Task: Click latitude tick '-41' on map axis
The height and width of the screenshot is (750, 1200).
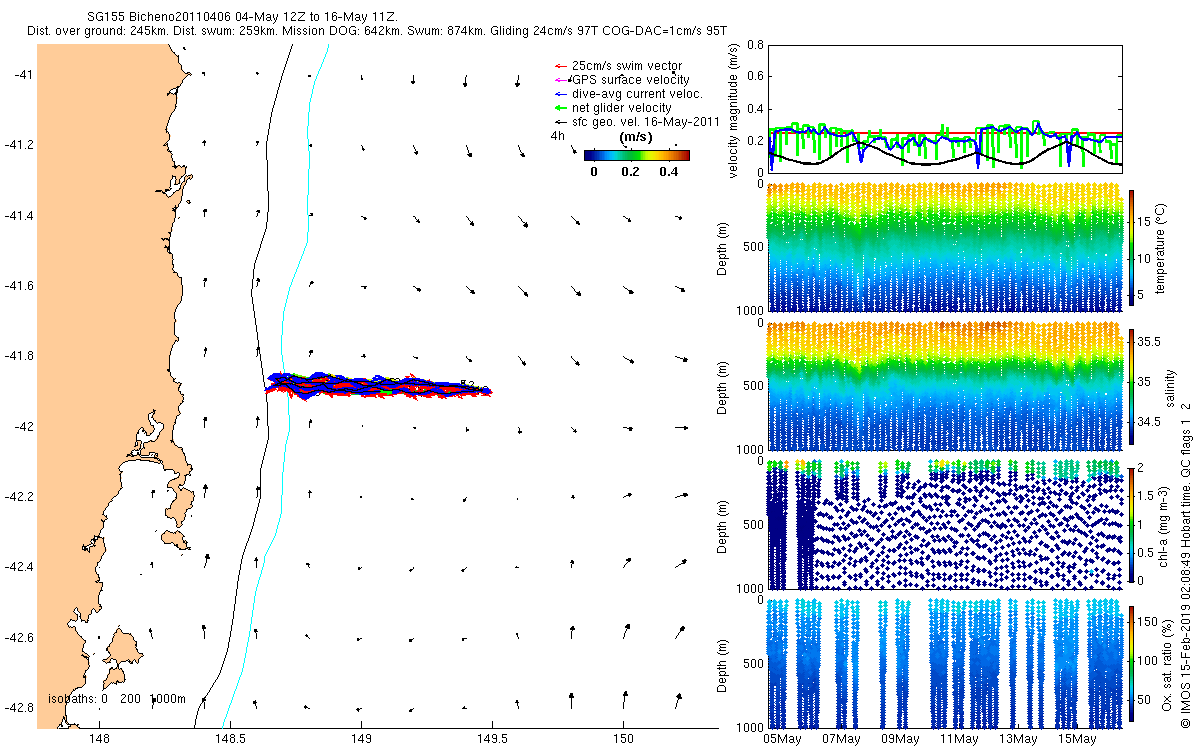Action: (x=22, y=75)
